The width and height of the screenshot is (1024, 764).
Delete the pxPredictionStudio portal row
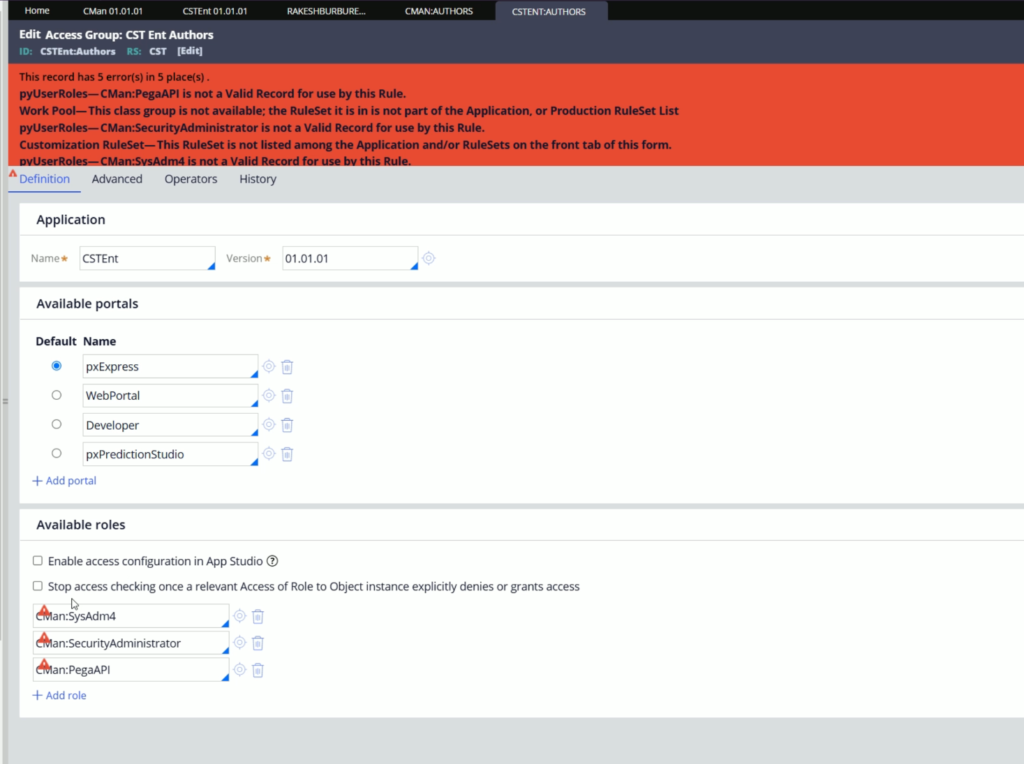(287, 454)
